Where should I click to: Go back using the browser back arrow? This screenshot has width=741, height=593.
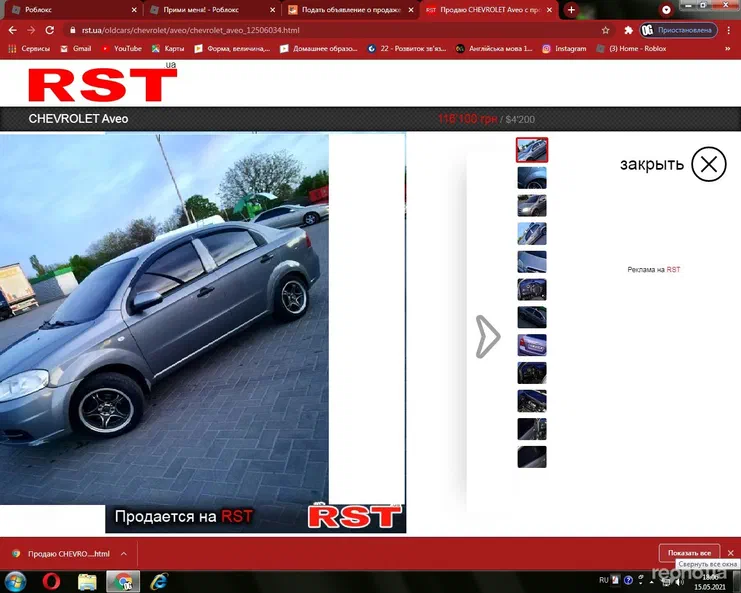coord(13,30)
